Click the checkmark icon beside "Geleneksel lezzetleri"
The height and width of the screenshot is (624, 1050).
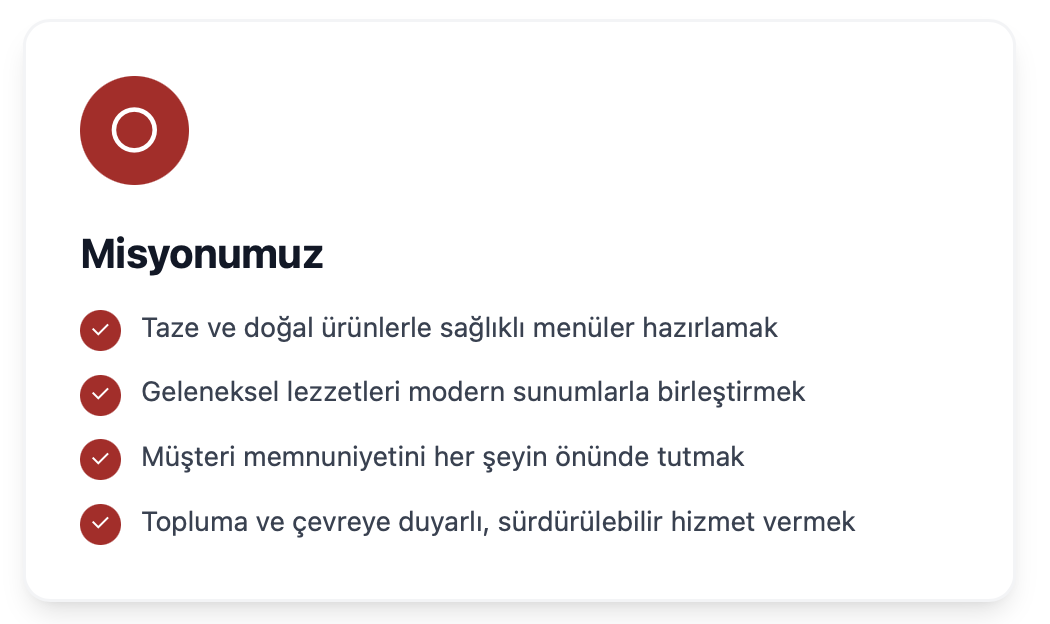(x=100, y=394)
